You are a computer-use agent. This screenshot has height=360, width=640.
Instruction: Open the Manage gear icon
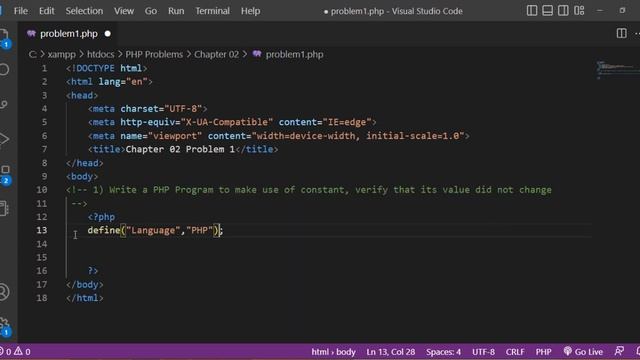4,326
